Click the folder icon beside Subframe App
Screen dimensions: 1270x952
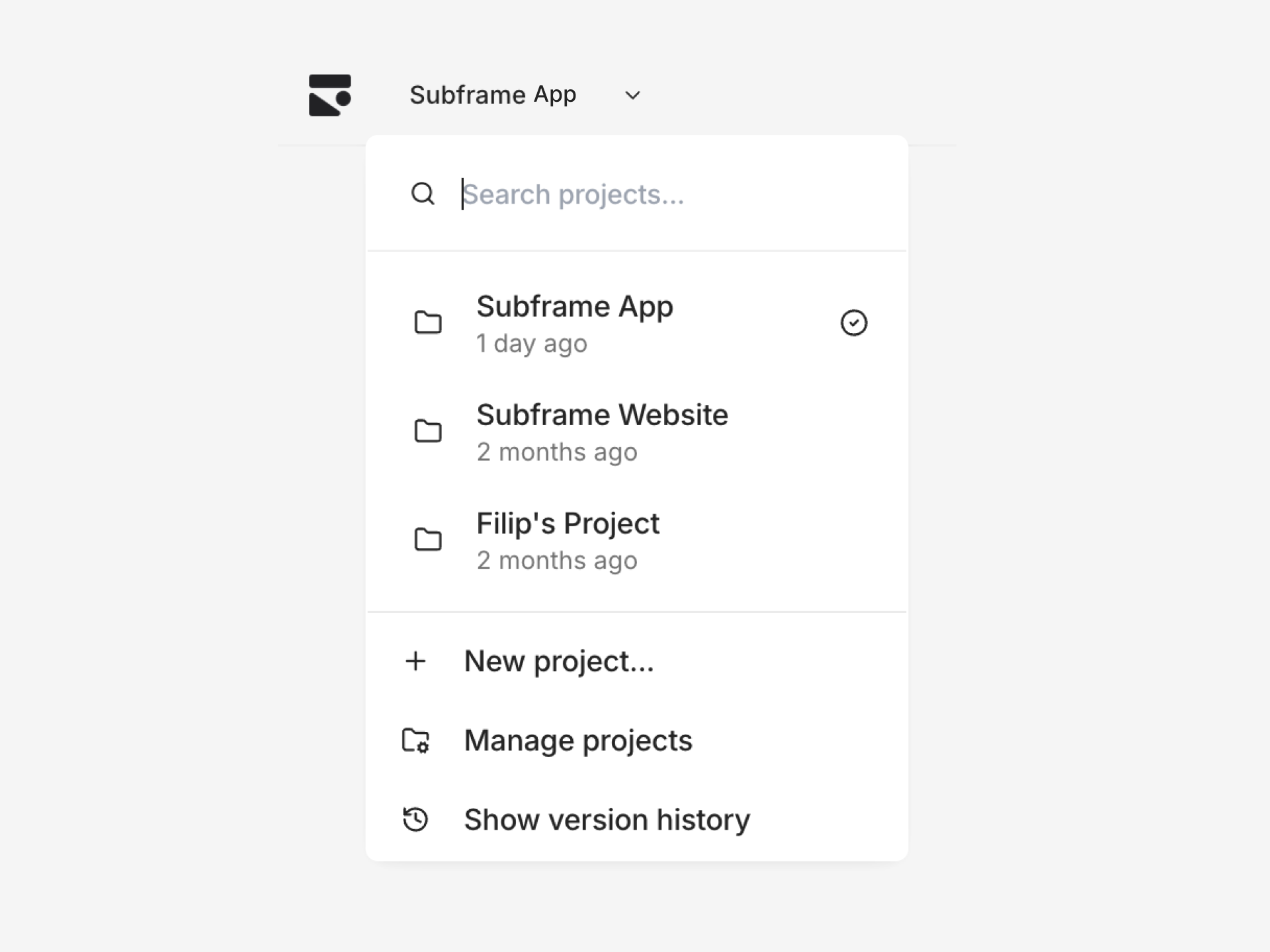point(429,323)
